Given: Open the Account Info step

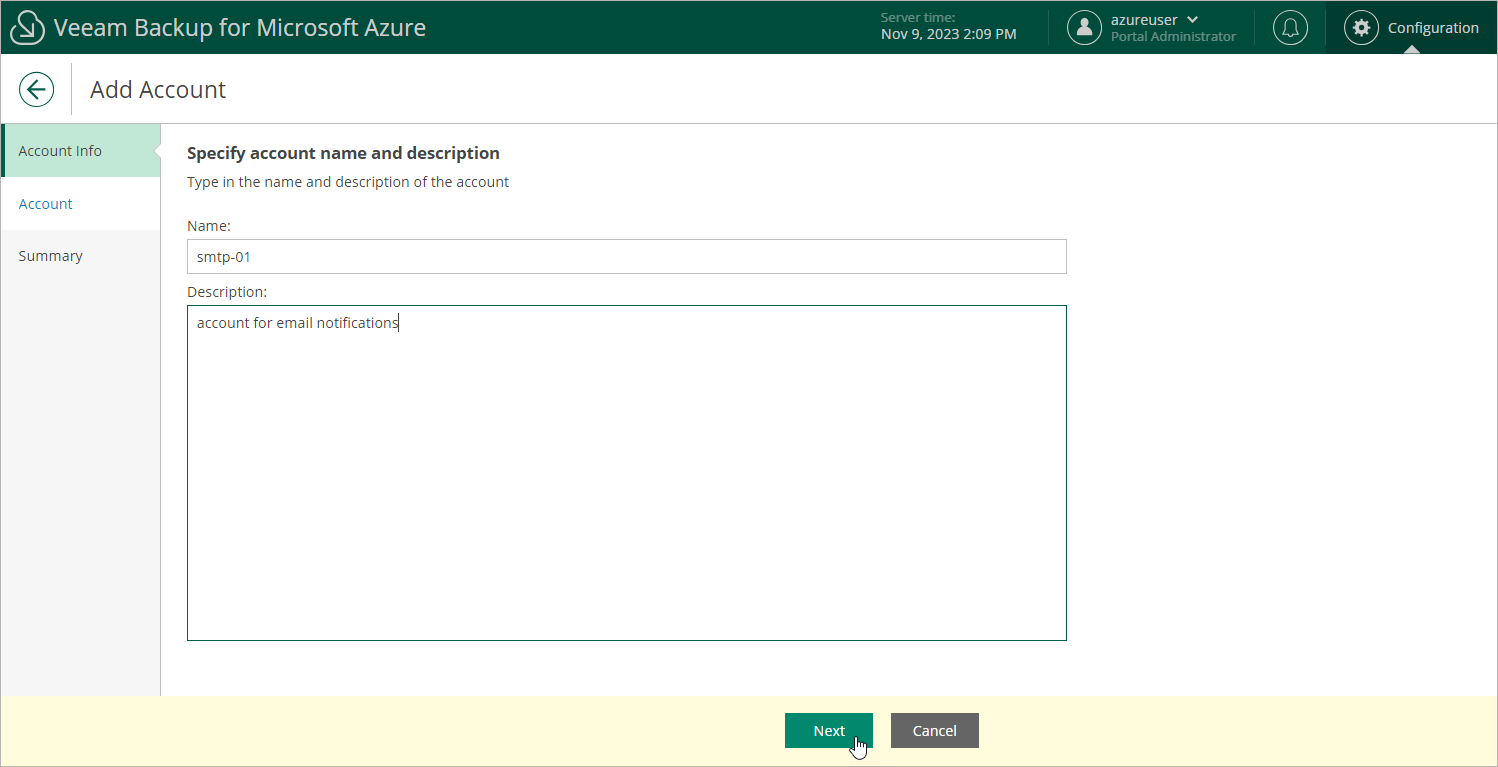Looking at the screenshot, I should pos(81,151).
